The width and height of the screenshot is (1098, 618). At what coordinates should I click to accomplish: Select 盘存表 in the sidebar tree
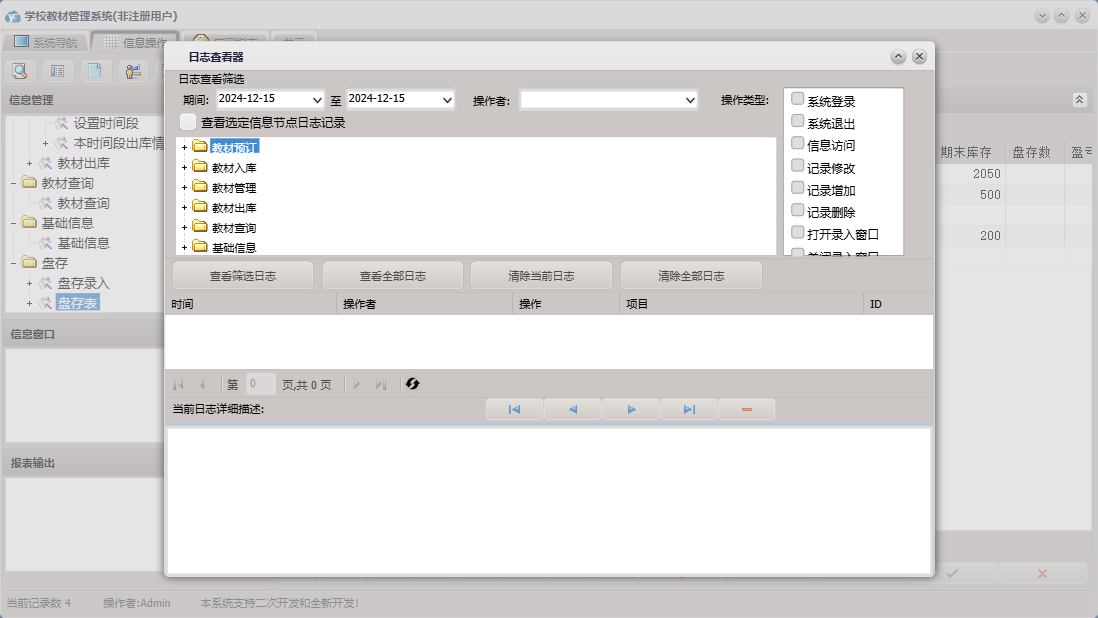pyautogui.click(x=78, y=303)
